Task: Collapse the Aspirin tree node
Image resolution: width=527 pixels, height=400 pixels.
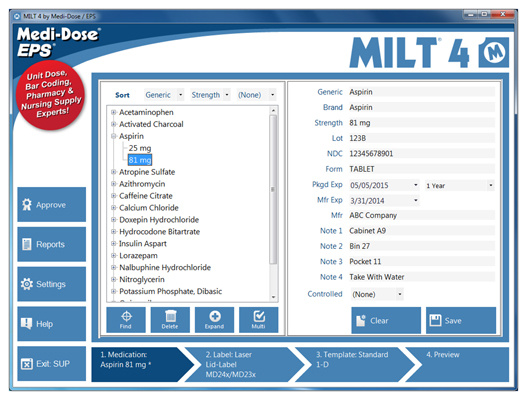Action: 114,136
